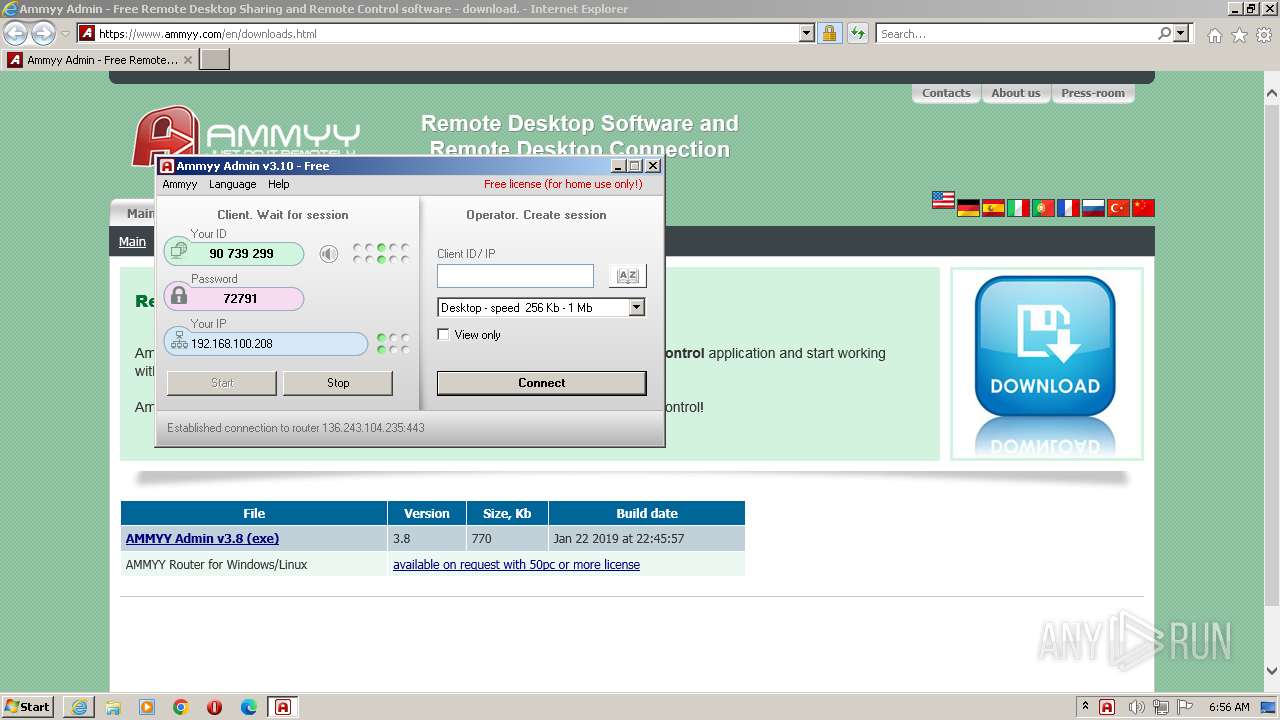Select the Spanish flag language

point(993,208)
